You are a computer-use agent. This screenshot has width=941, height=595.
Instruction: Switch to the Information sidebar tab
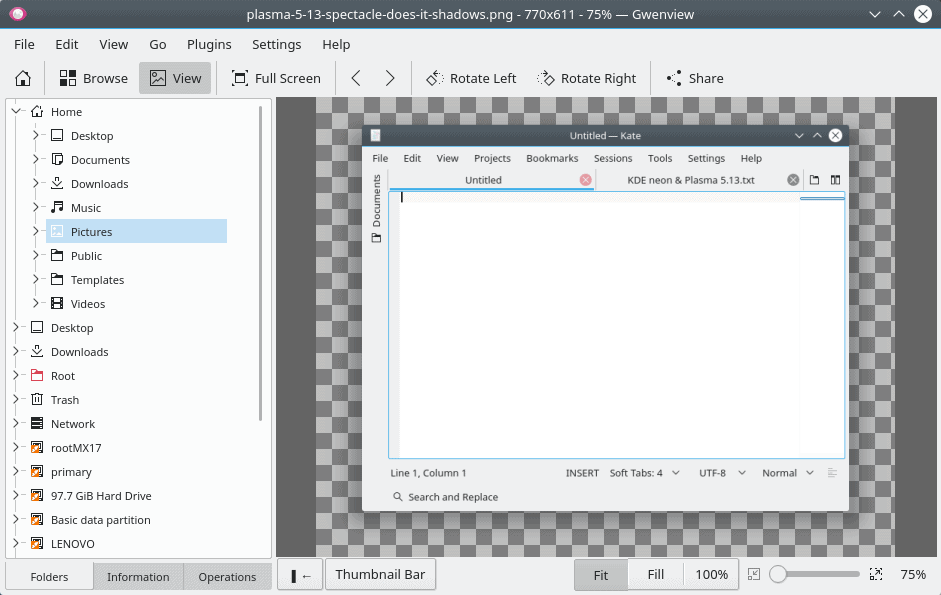pos(138,576)
